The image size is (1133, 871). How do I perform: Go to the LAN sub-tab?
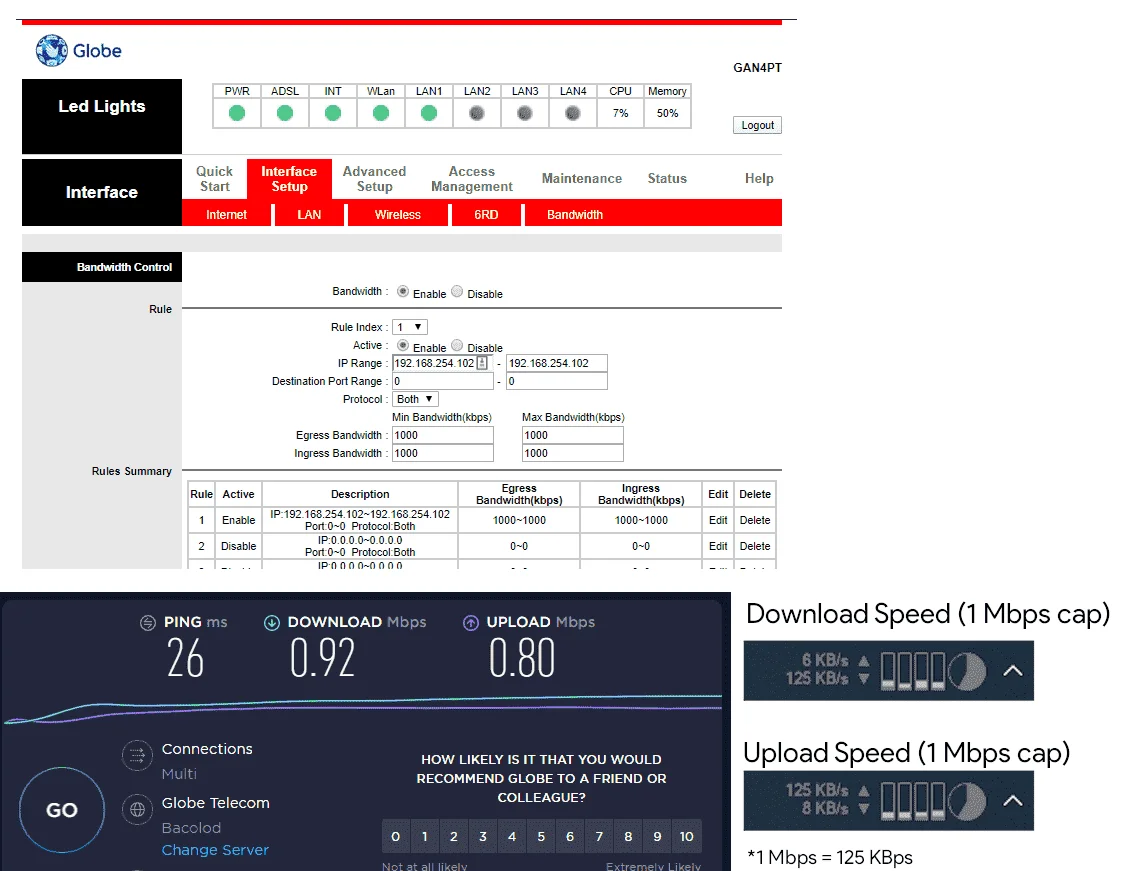pos(309,215)
